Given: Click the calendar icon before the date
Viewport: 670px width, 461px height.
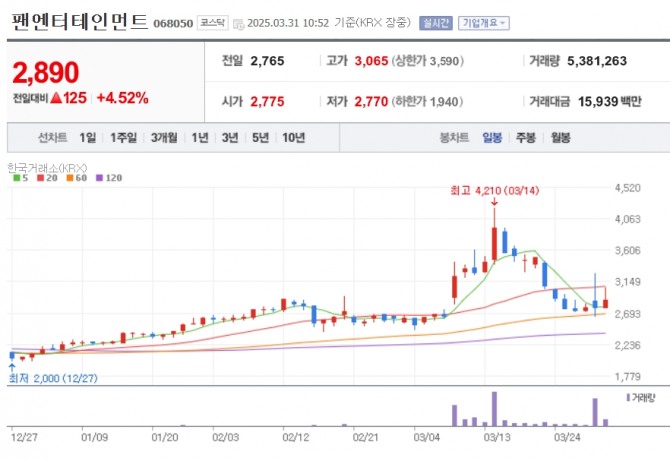Looking at the screenshot, I should pos(239,23).
